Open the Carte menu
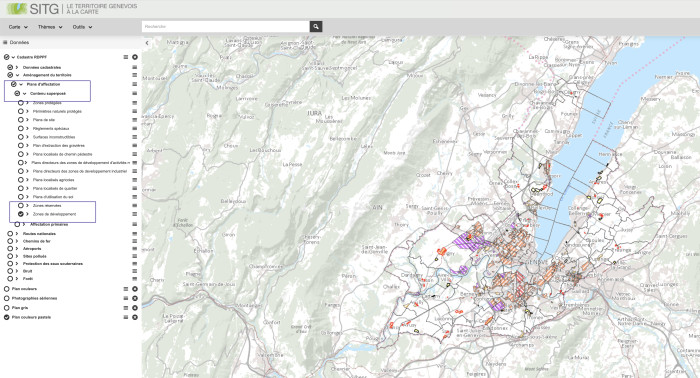700x378 pixels. 18,27
